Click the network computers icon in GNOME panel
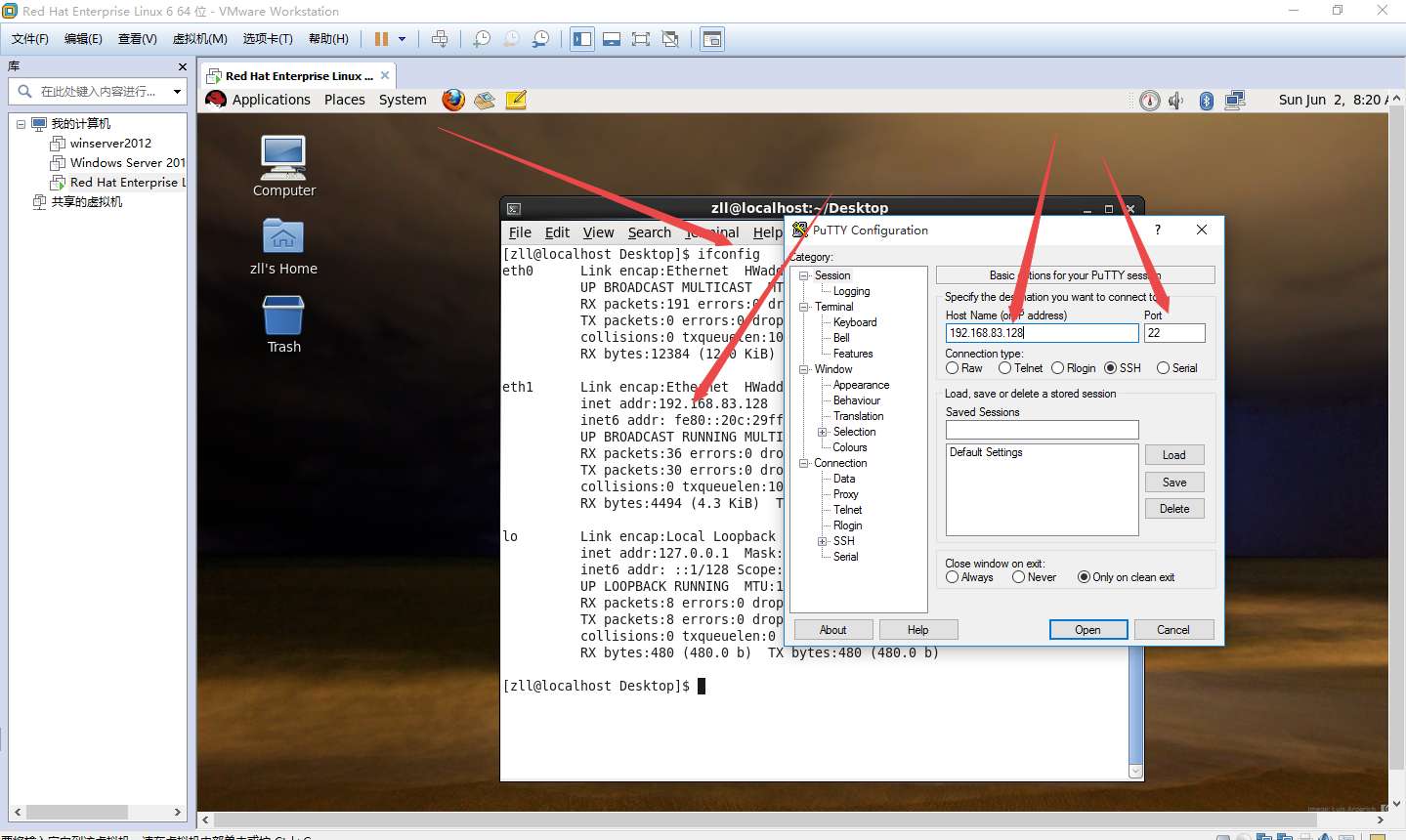This screenshot has height=840, width=1406. click(1235, 100)
